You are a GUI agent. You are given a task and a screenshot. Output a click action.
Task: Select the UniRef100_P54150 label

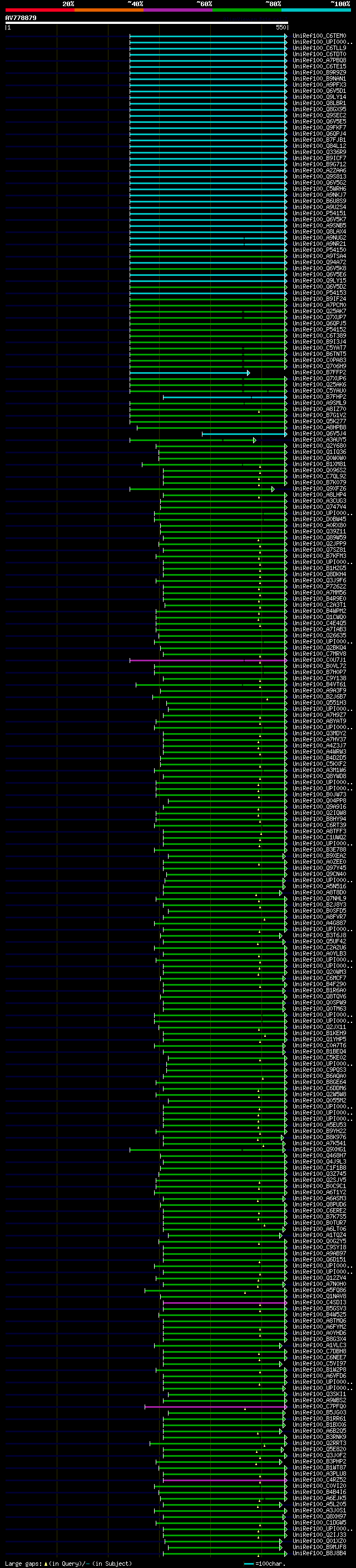click(x=319, y=250)
